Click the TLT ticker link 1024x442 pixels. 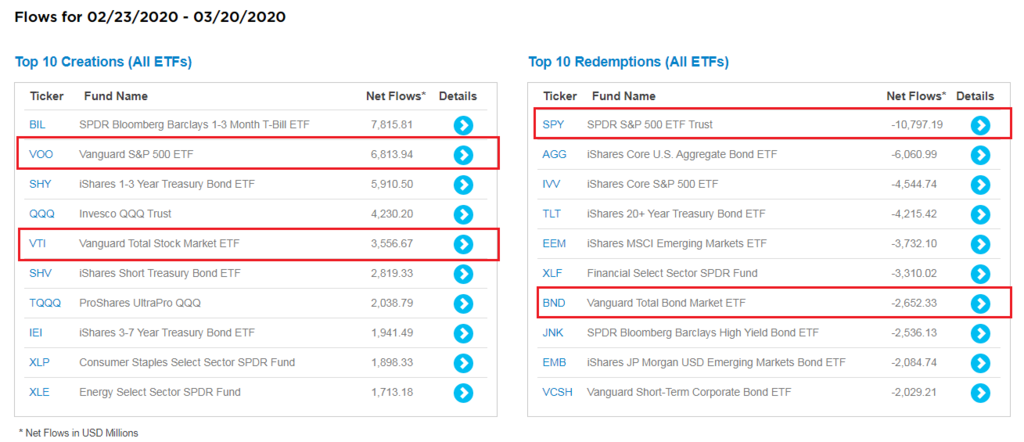(552, 213)
